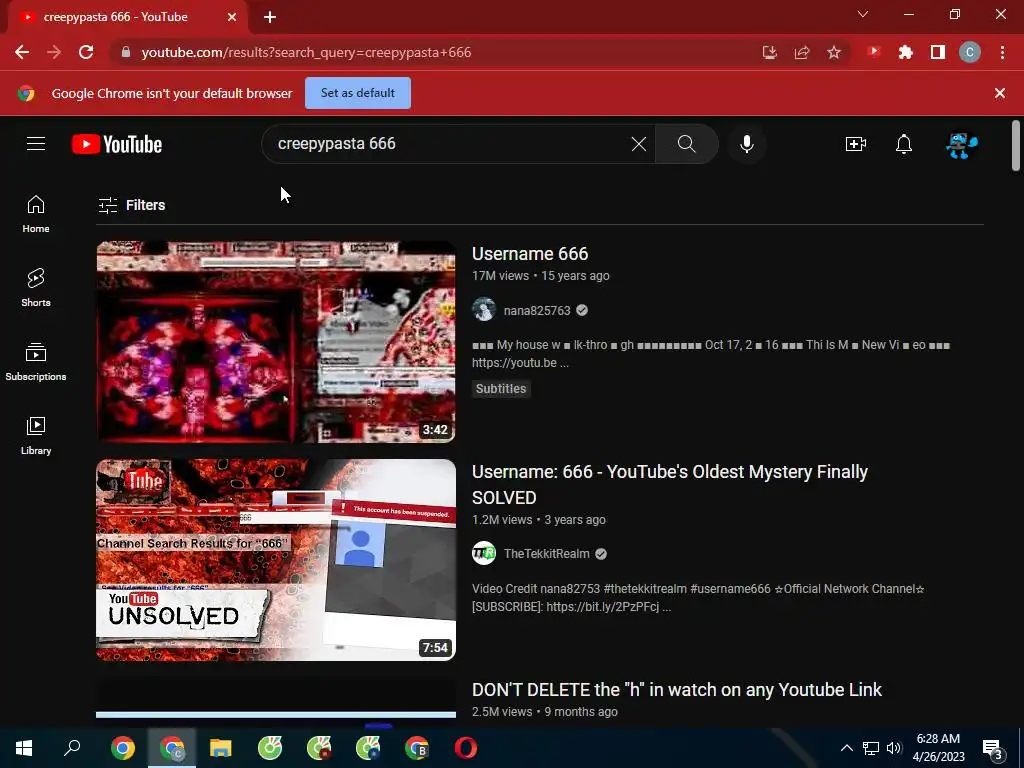Viewport: 1024px width, 768px height.
Task: Open Chrome profile C avatar
Action: click(970, 52)
